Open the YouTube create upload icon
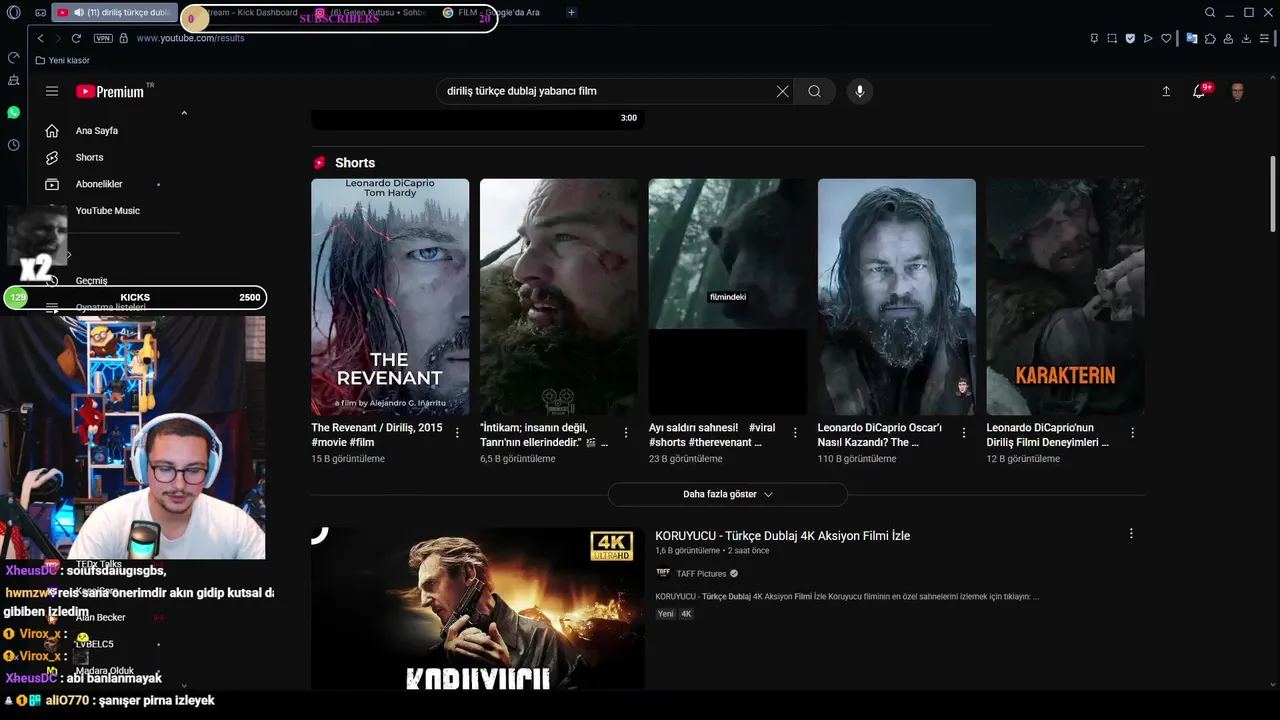Image resolution: width=1280 pixels, height=720 pixels. [x=1166, y=91]
